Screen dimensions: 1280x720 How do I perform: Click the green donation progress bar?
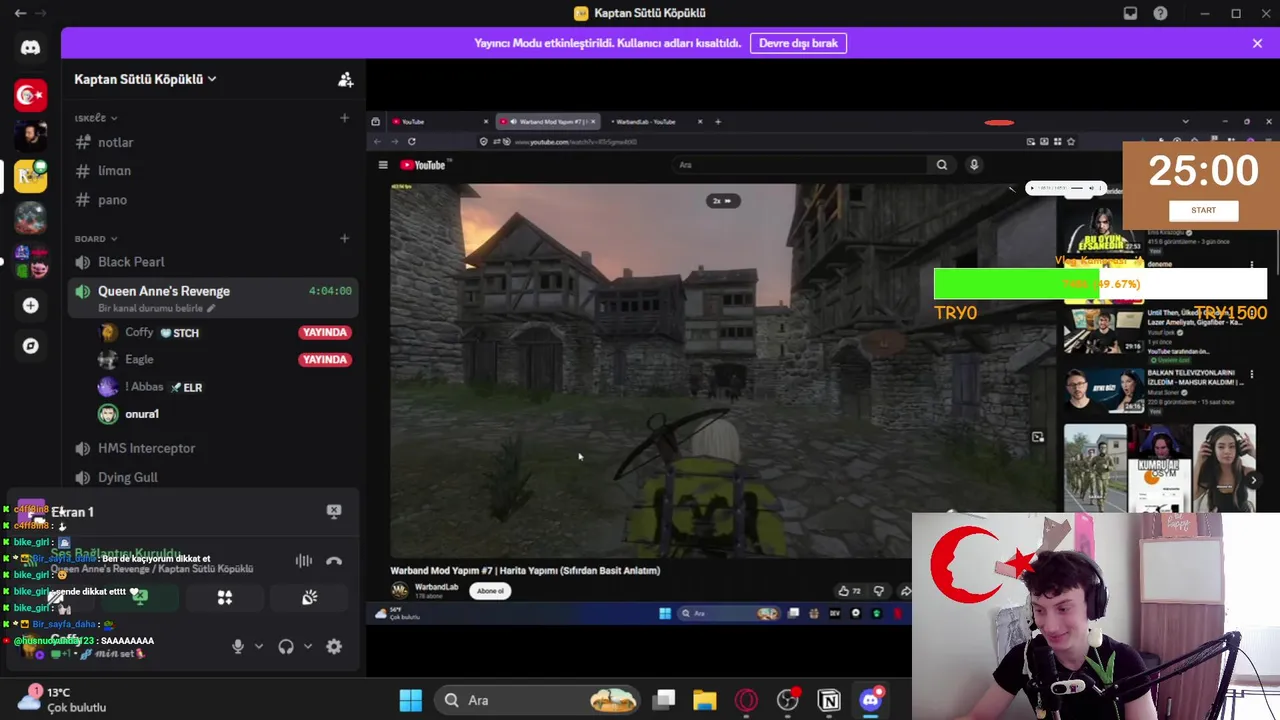[1016, 284]
